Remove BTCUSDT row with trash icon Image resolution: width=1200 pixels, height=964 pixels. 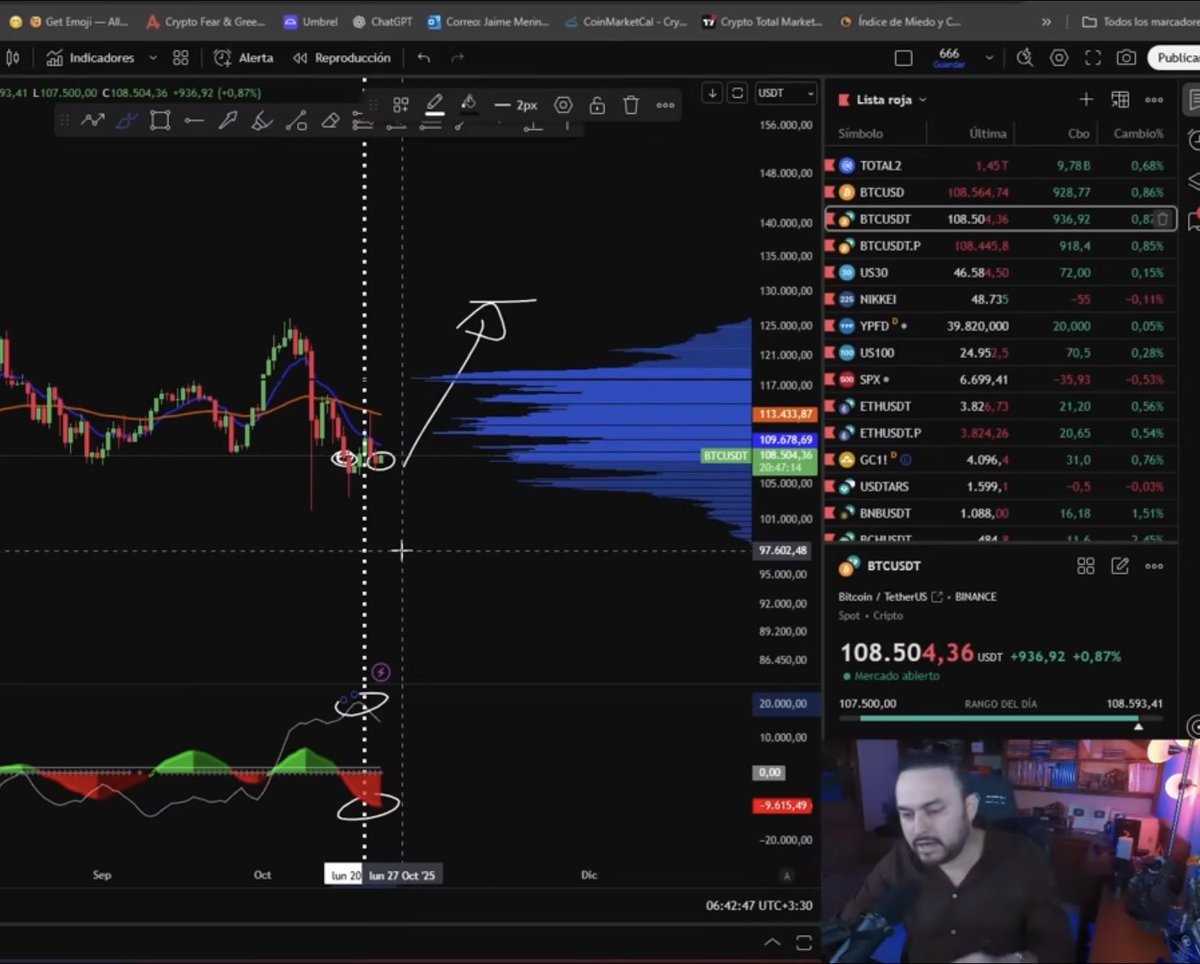(x=1162, y=219)
